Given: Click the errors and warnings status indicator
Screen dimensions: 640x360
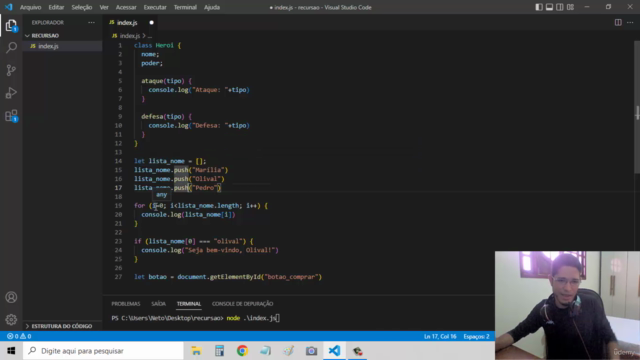Looking at the screenshot, I should pos(19,336).
